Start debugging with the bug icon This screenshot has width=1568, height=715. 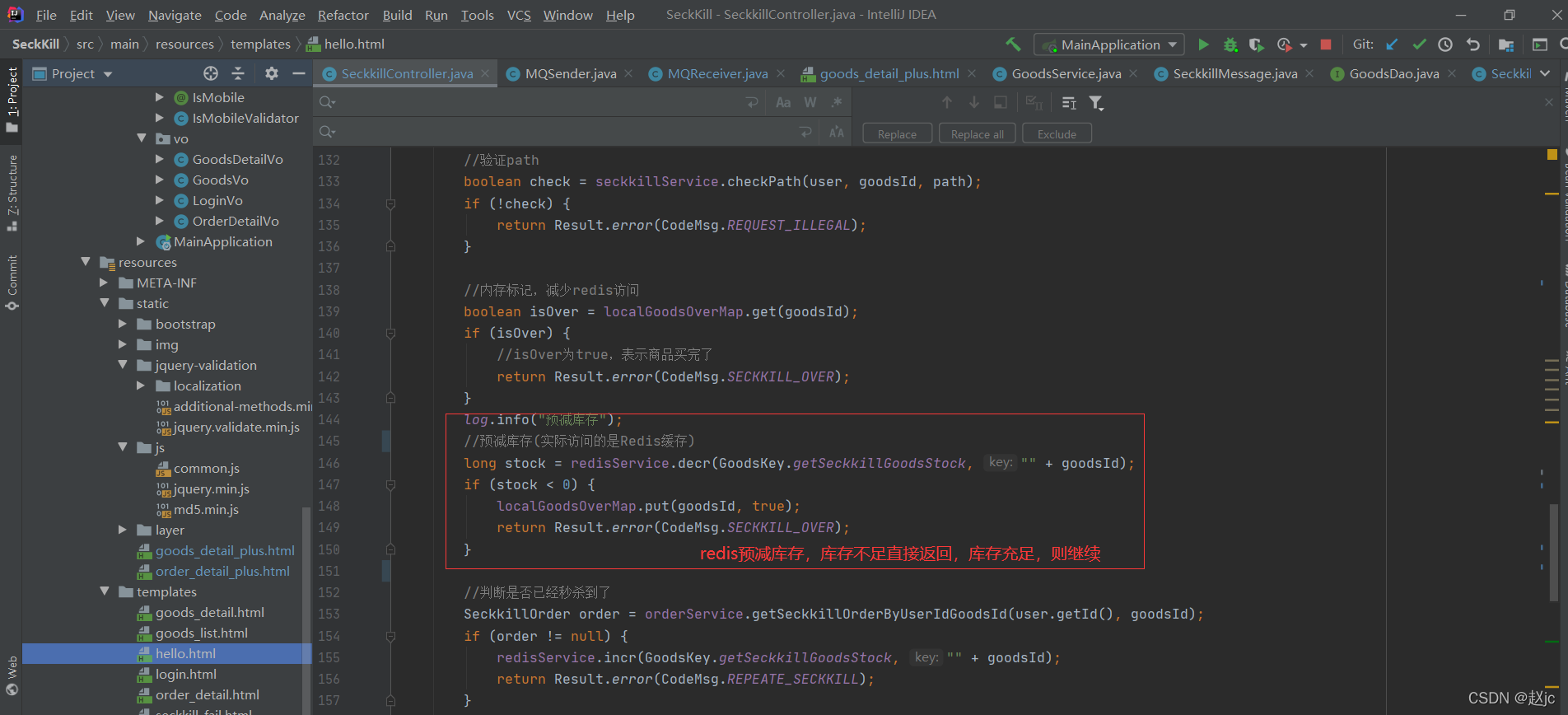(x=1230, y=44)
